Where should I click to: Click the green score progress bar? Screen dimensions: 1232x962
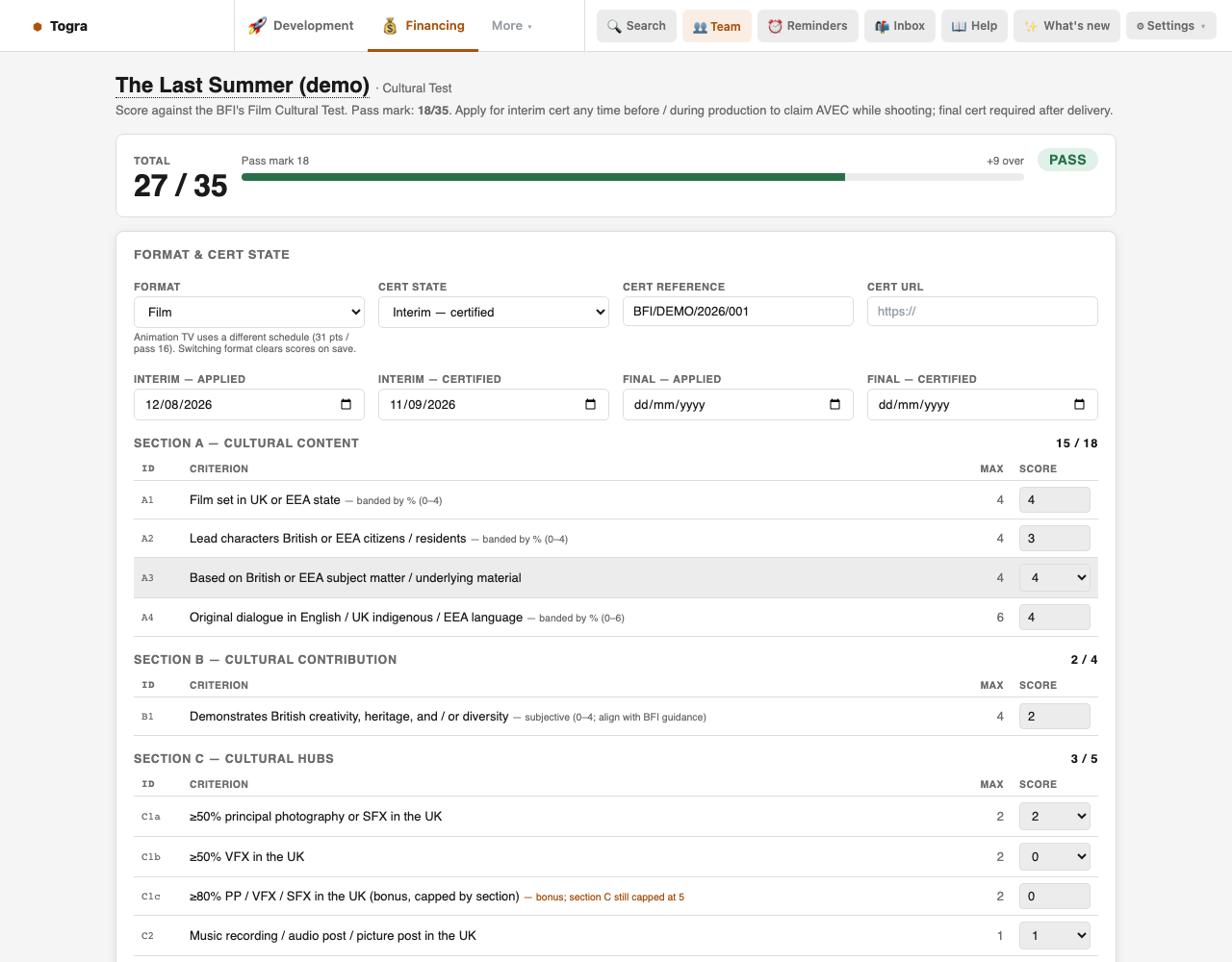click(x=544, y=177)
